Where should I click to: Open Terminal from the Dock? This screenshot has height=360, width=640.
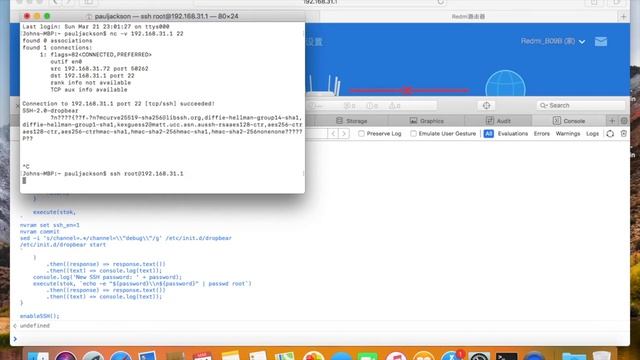tap(507, 357)
